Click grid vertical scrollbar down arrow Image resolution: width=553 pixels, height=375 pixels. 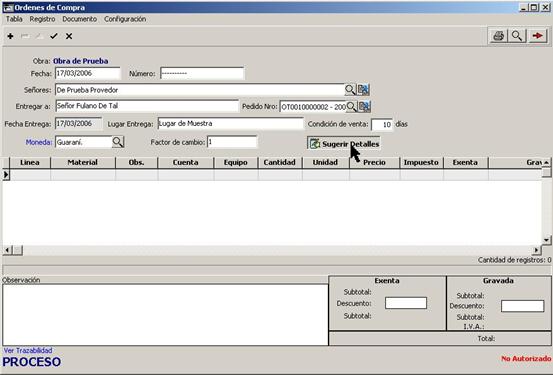point(546,240)
